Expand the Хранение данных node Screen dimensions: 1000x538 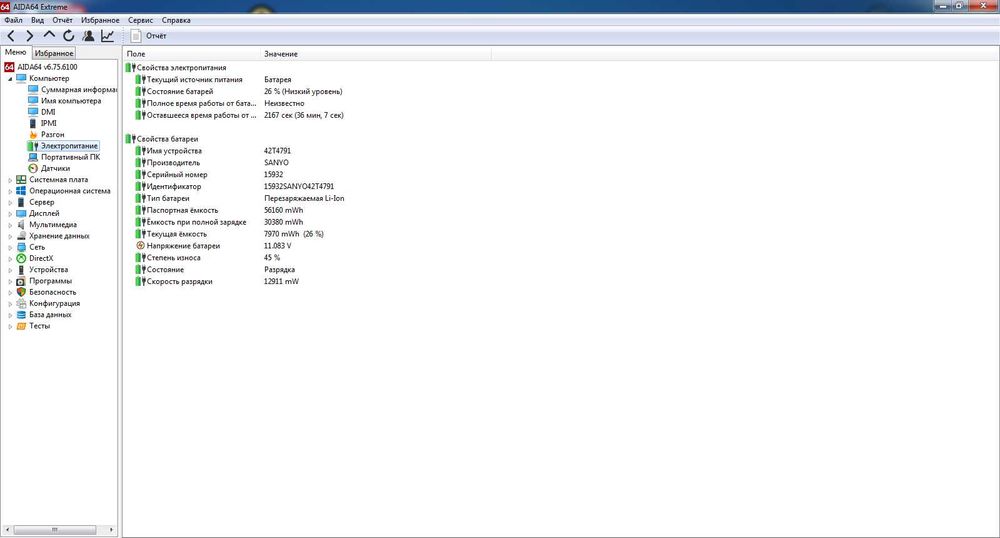click(10, 236)
